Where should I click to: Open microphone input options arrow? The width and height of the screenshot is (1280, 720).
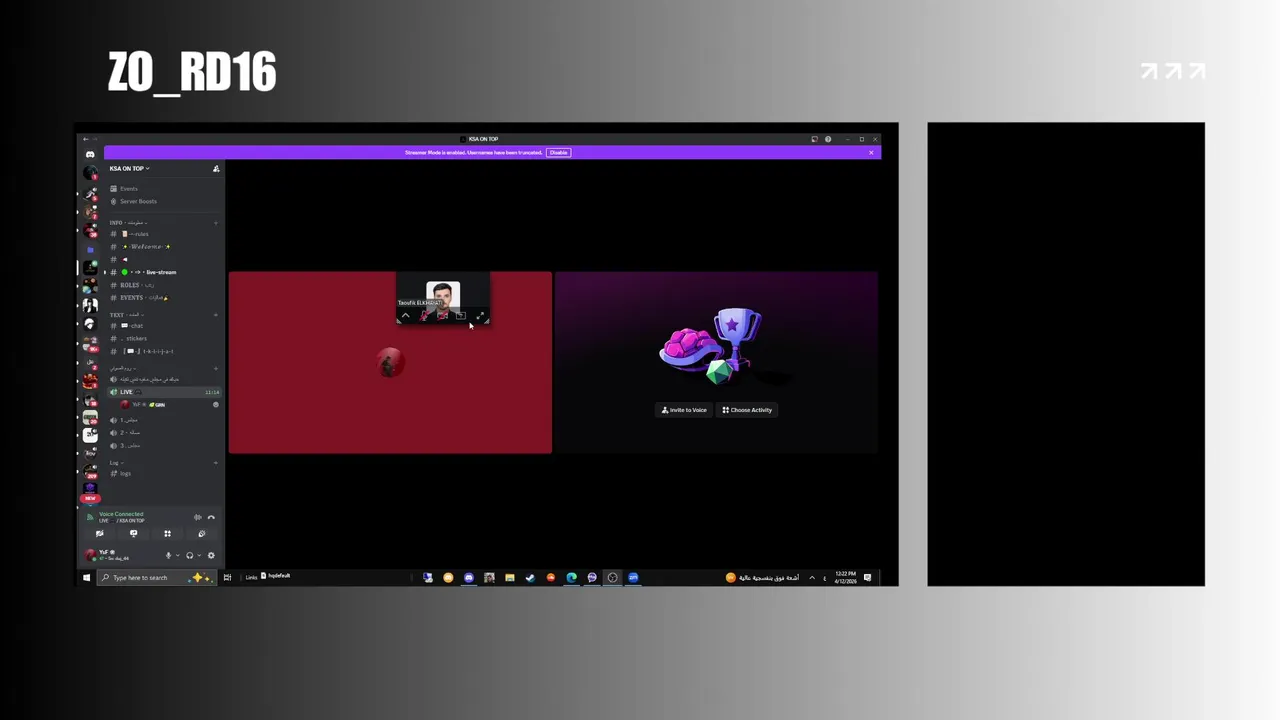point(178,555)
